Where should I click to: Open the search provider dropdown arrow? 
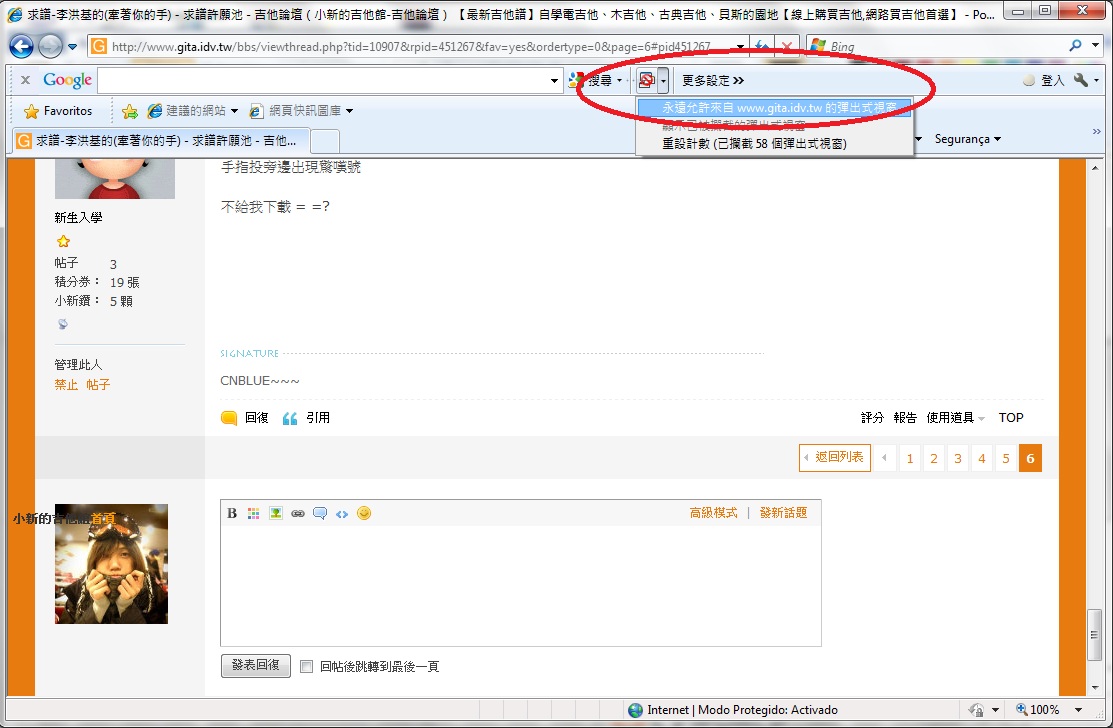pos(1096,46)
